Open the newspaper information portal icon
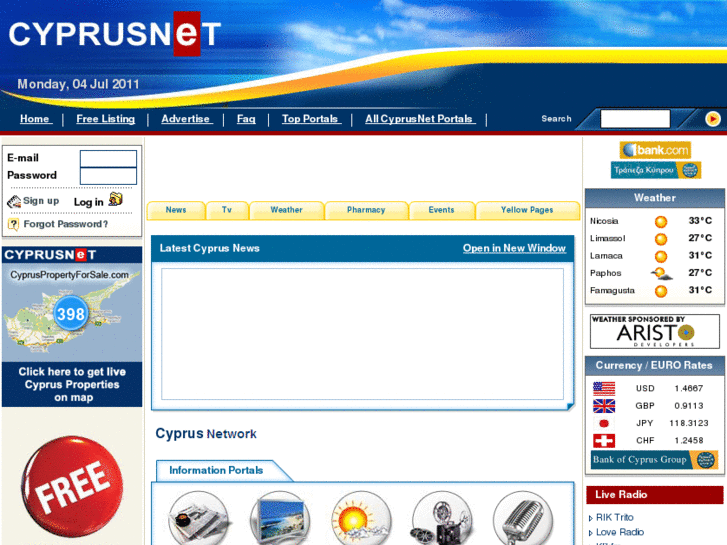Image resolution: width=727 pixels, height=545 pixels. pyautogui.click(x=198, y=519)
